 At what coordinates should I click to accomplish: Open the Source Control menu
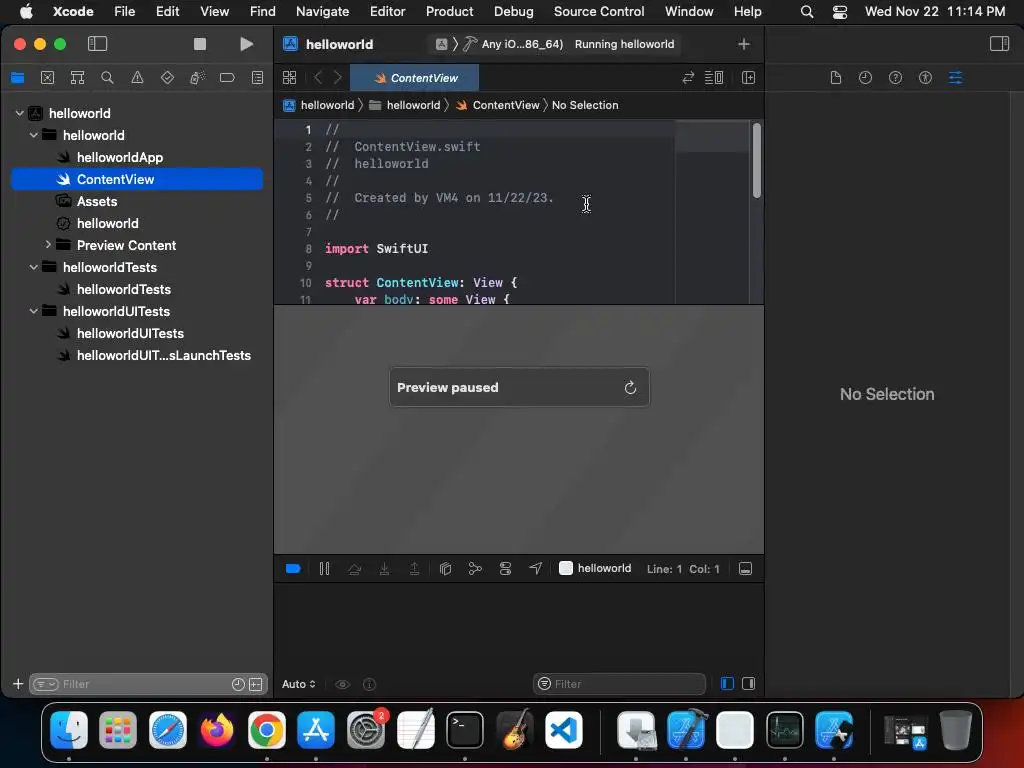tap(599, 11)
